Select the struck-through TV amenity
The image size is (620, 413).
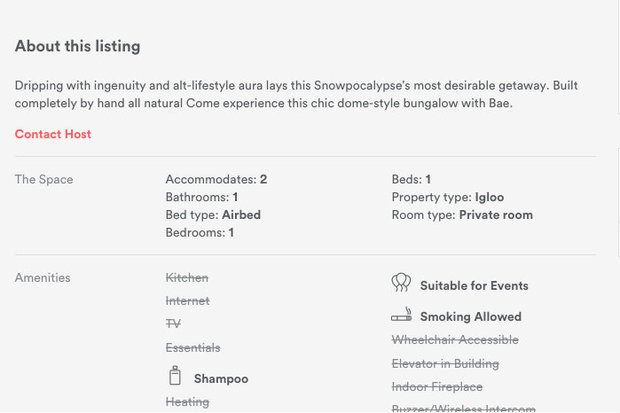click(x=173, y=324)
